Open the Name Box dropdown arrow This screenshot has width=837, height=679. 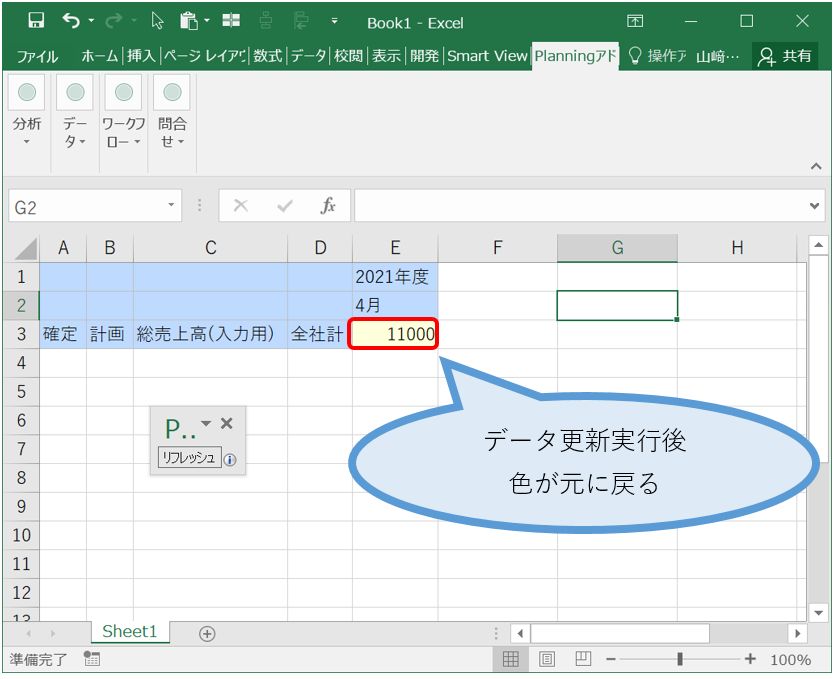(x=170, y=206)
